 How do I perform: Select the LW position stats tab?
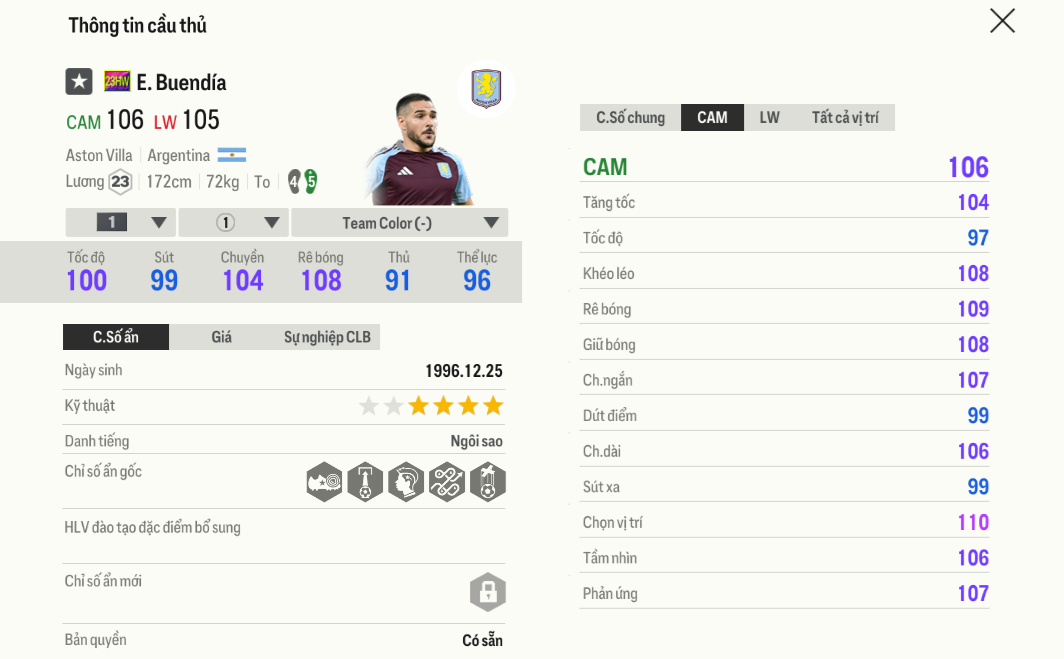[769, 118]
